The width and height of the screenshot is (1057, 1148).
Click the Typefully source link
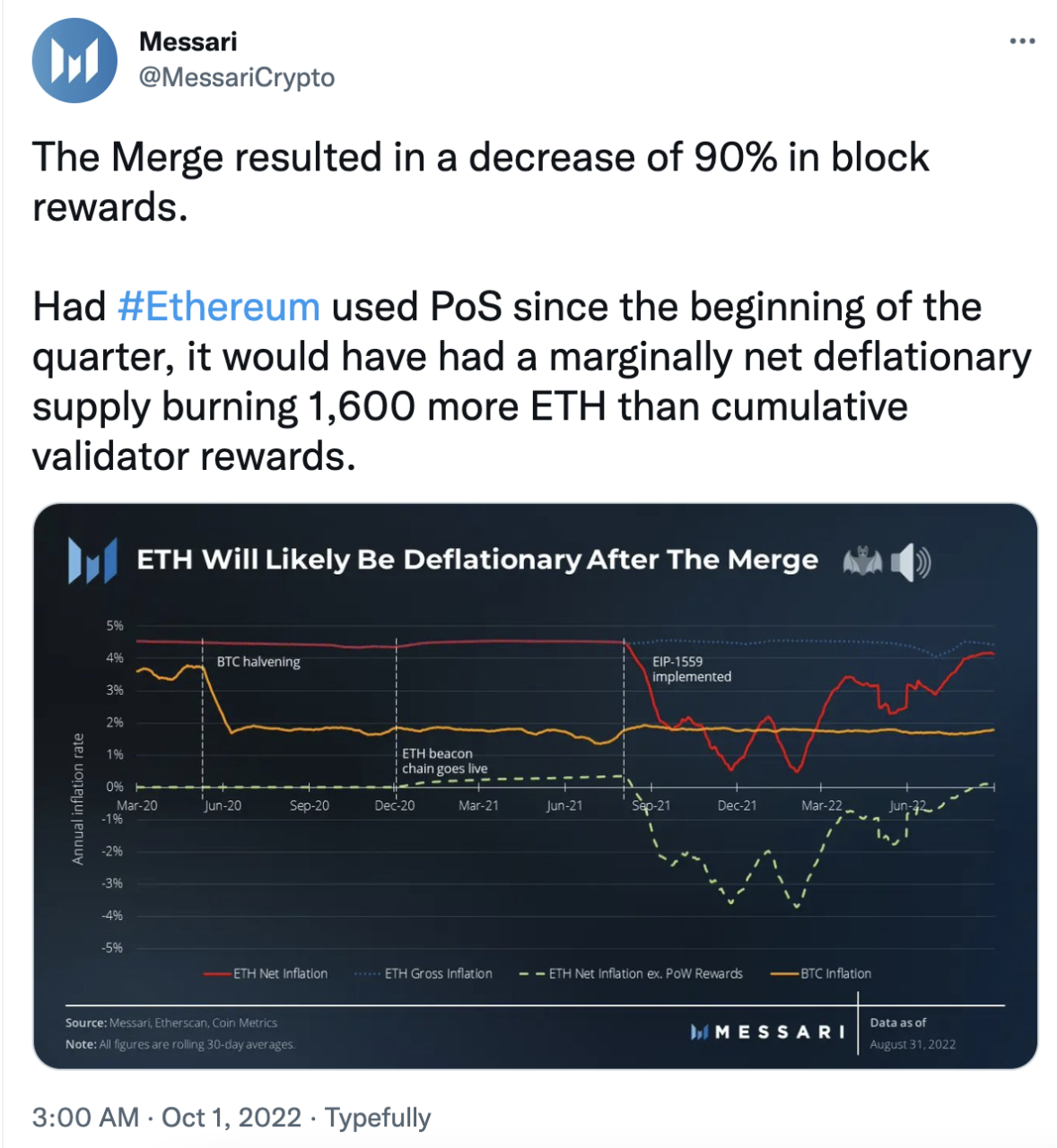coord(378,1118)
